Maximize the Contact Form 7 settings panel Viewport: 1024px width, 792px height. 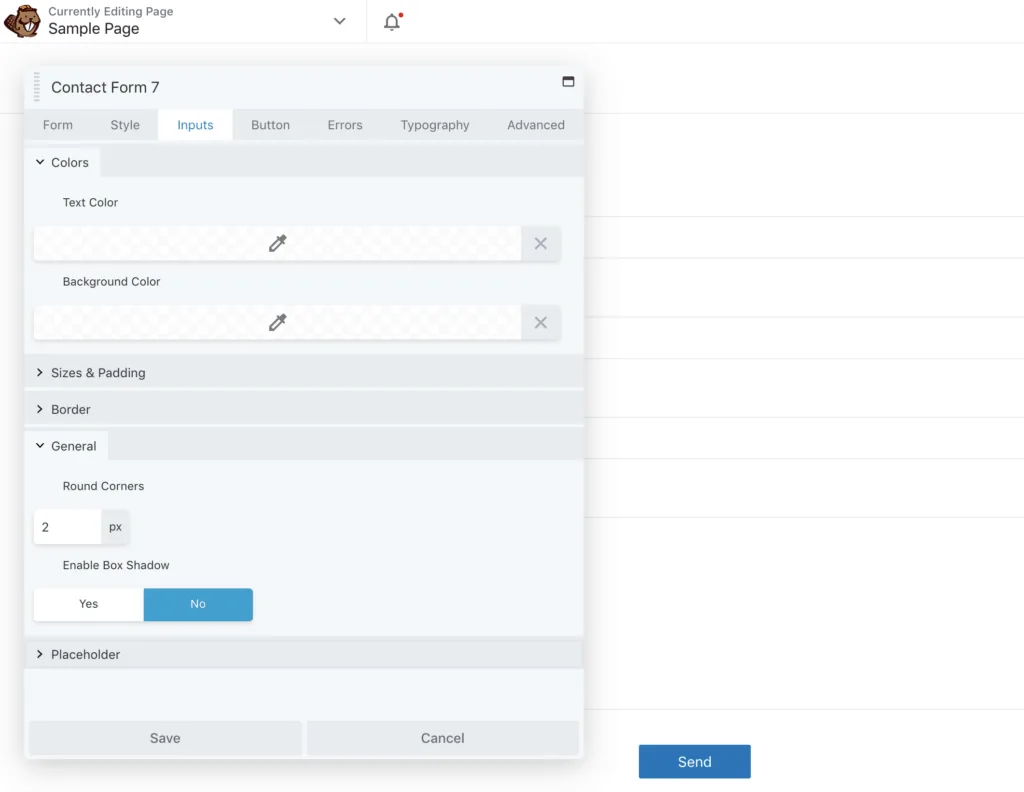[568, 82]
